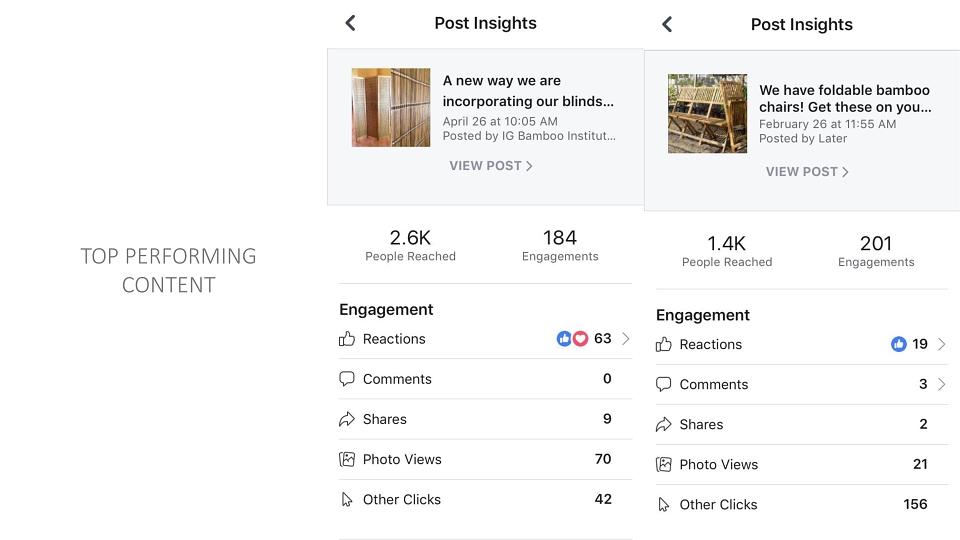
Task: Go back from right Post Insights screen
Action: click(667, 24)
